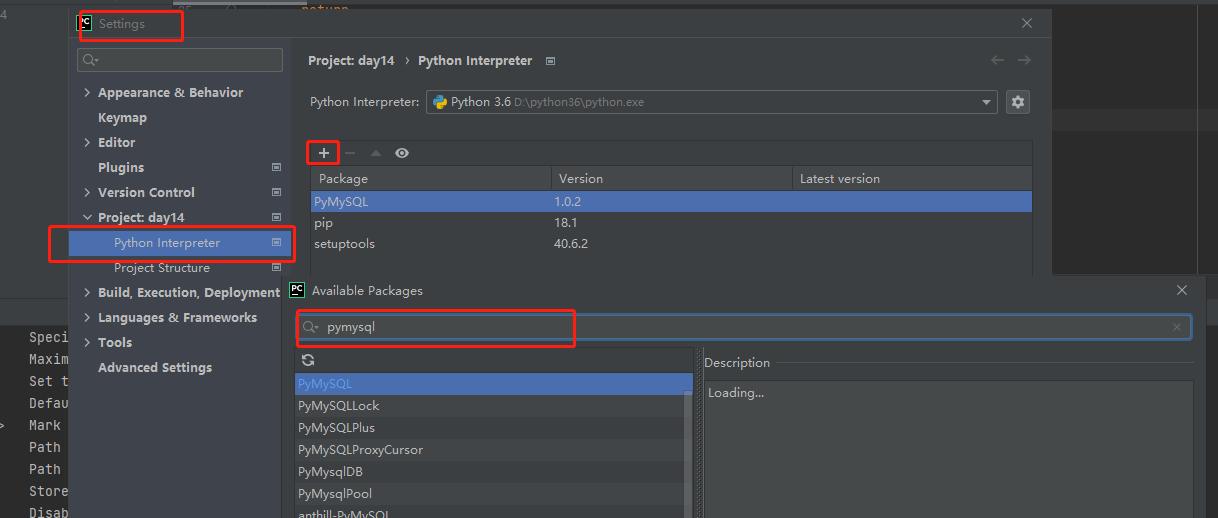Select PyMySQLPlus in available packages
1218x518 pixels.
click(489, 427)
